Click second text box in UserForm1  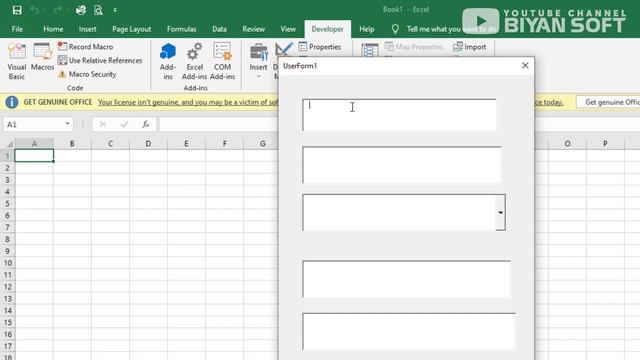point(402,165)
